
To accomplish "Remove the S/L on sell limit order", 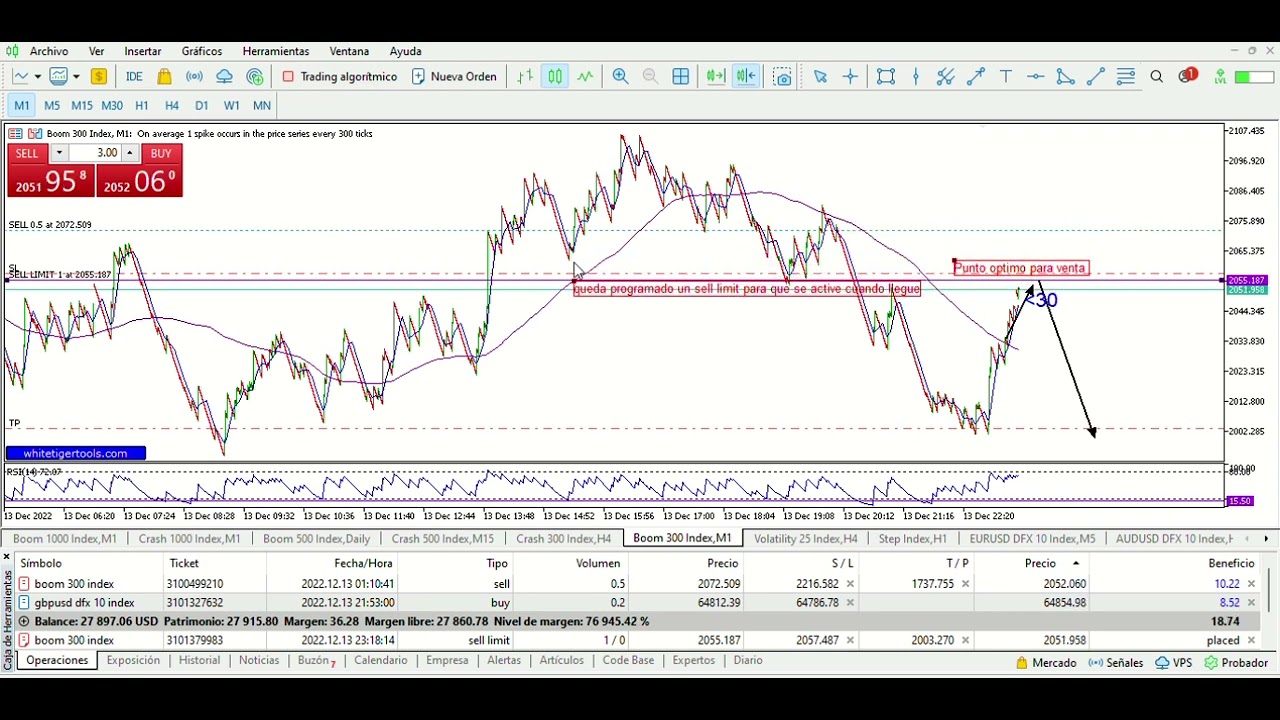I will pyautogui.click(x=850, y=641).
